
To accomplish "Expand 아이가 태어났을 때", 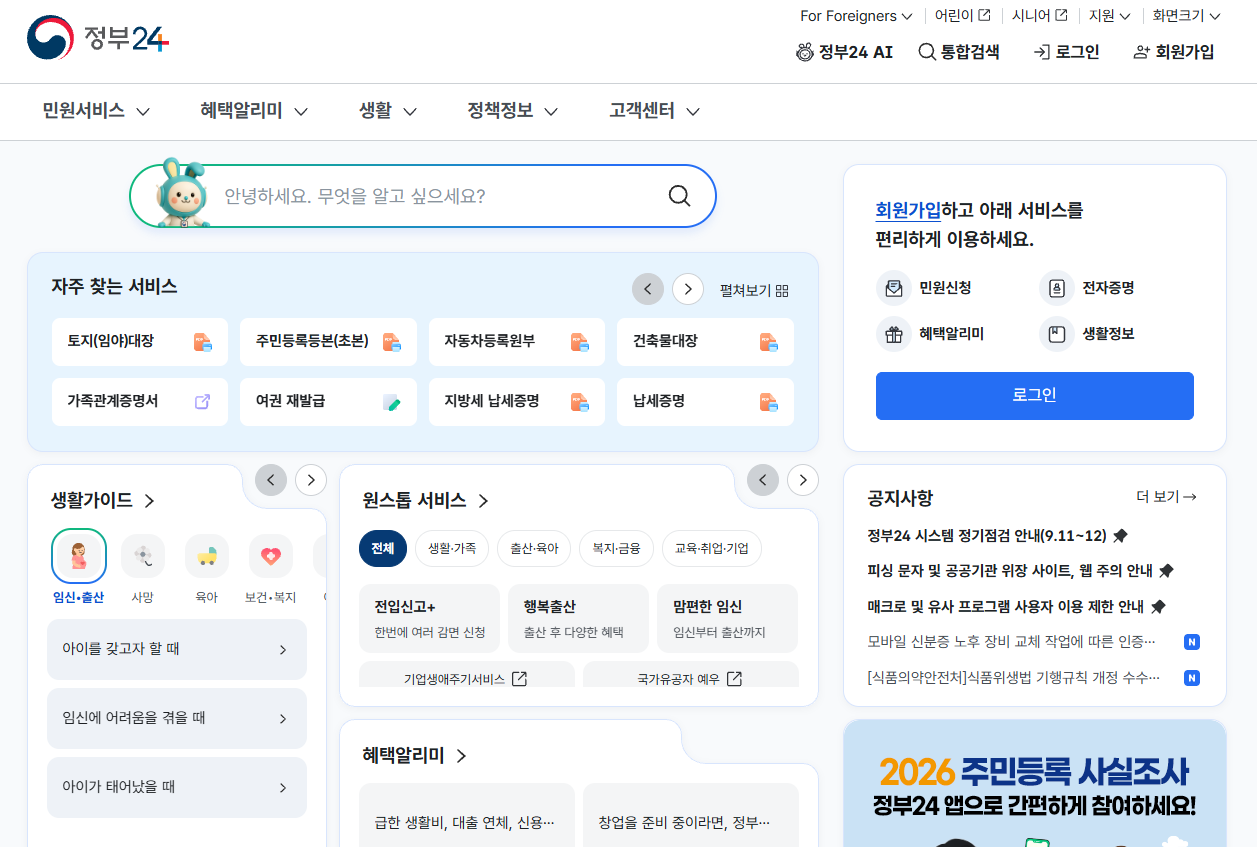I will pos(177,788).
